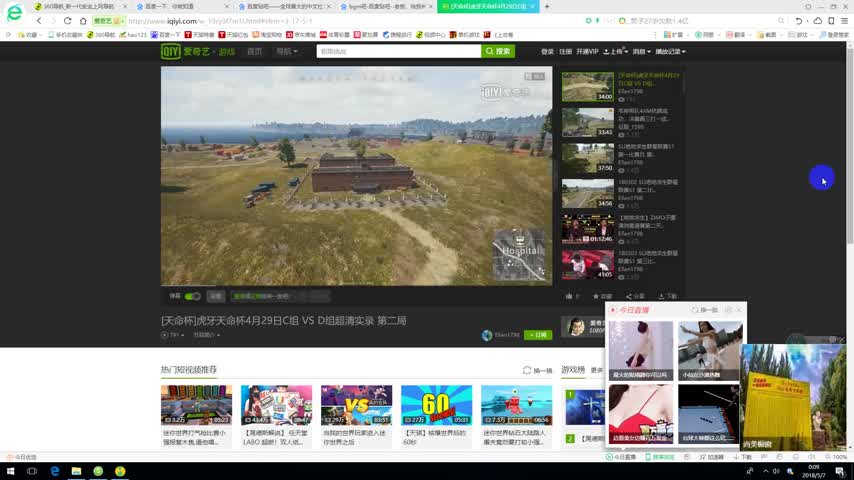The height and width of the screenshot is (480, 854).
Task: Close the floating ad above the yellow billboard image
Action: tap(841, 339)
